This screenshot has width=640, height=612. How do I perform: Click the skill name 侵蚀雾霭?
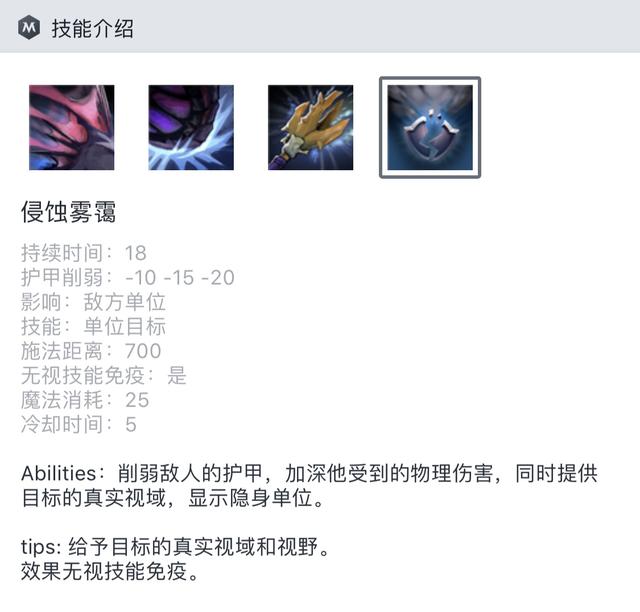pos(69,212)
